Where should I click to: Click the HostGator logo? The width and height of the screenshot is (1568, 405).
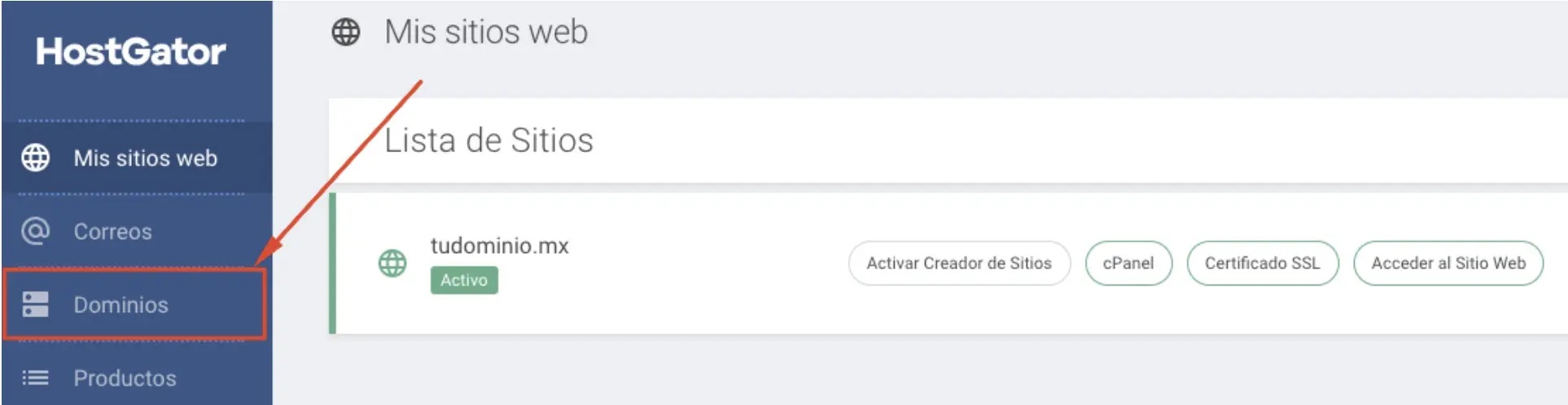tap(130, 52)
